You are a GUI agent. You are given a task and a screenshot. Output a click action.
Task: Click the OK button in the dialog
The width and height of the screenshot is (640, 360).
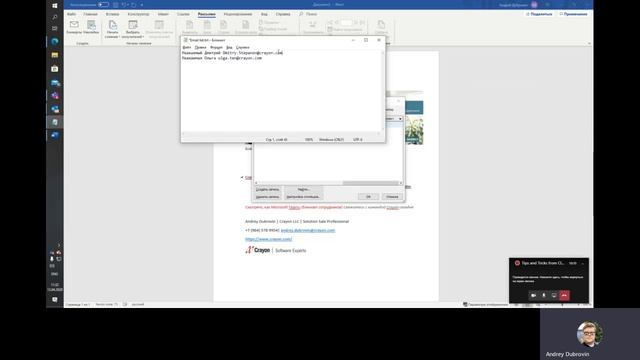368,197
